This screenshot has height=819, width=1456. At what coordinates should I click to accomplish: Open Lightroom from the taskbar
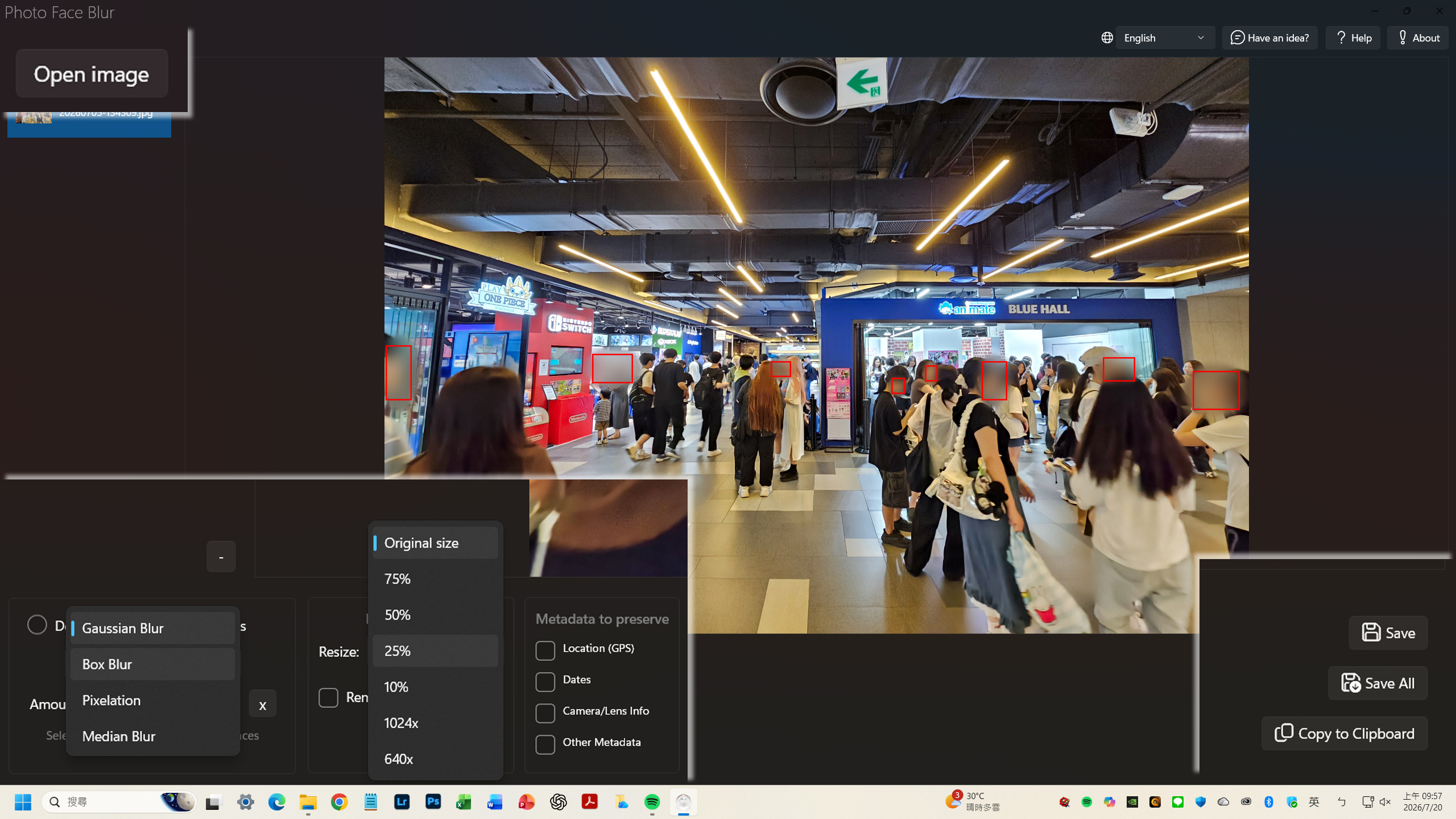(x=402, y=802)
